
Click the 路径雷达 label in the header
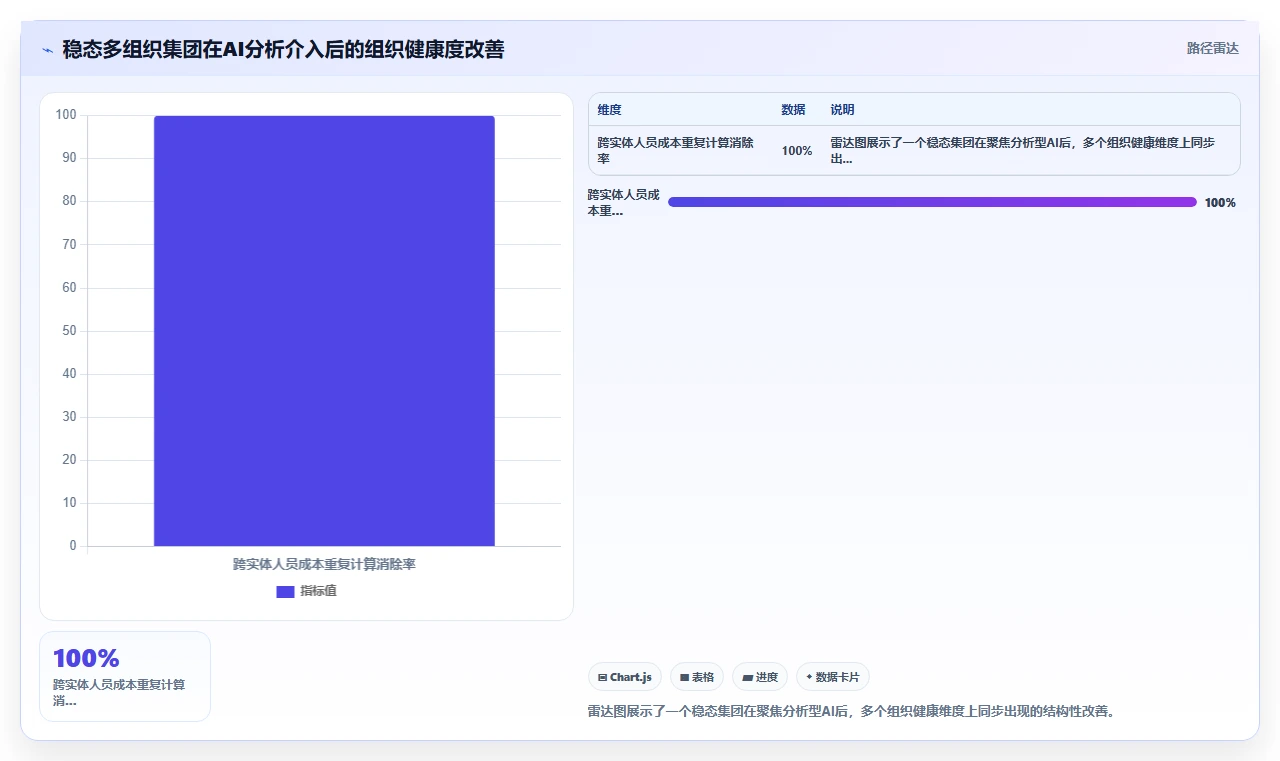pos(1212,48)
